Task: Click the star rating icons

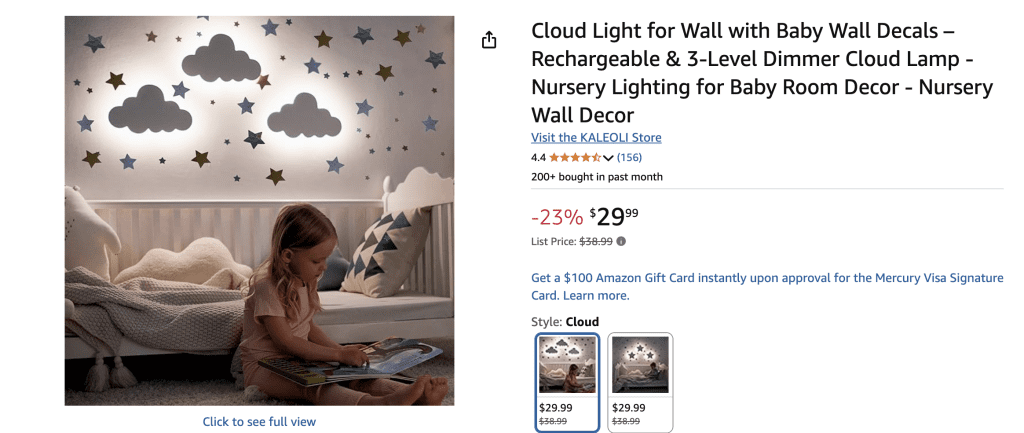Action: pos(575,157)
